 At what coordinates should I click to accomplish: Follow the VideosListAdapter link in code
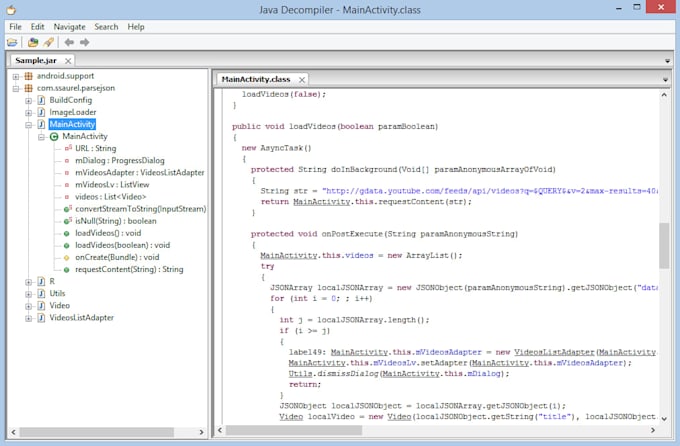[x=554, y=352]
